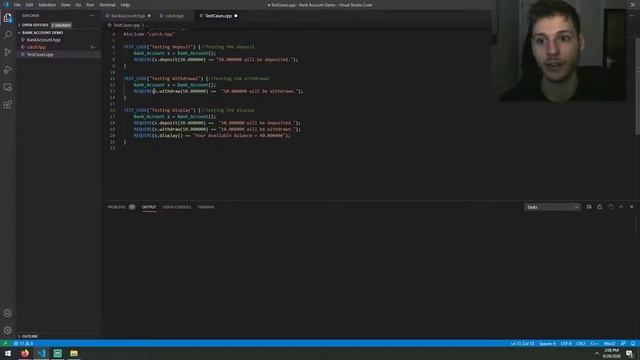Open the Selection menu
640x360 pixels.
(47, 5)
